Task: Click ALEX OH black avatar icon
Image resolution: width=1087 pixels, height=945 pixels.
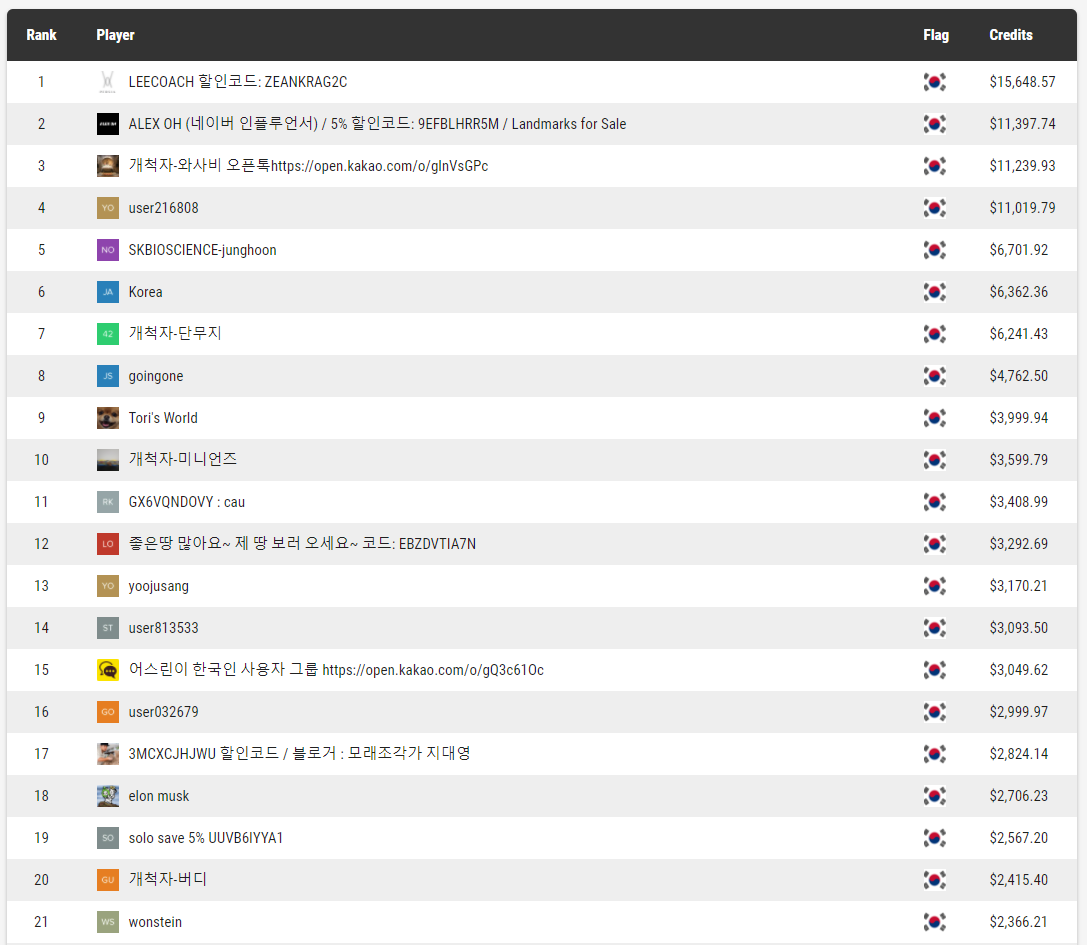Action: (107, 124)
